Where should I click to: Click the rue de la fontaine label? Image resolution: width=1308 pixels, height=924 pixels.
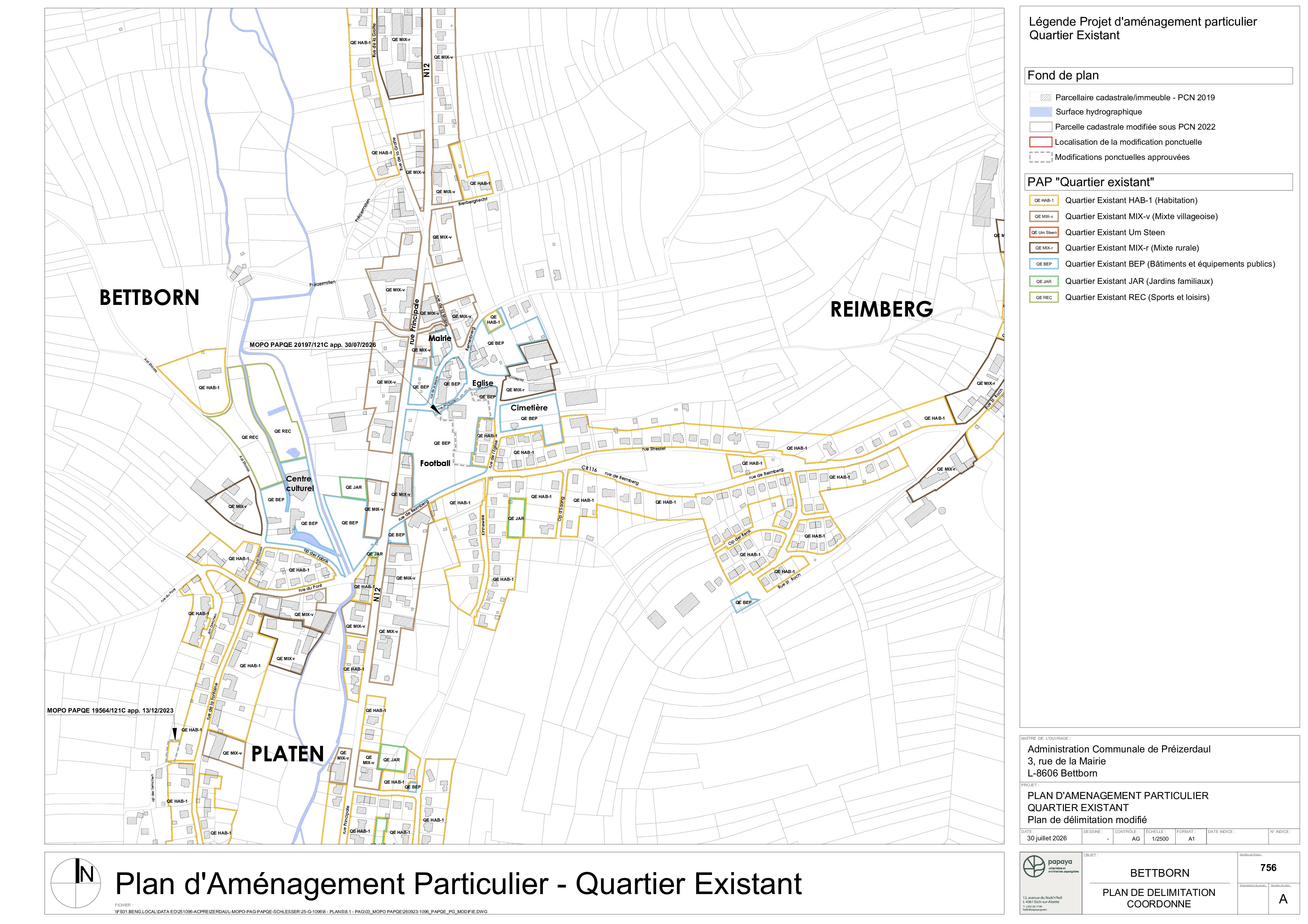click(x=212, y=702)
